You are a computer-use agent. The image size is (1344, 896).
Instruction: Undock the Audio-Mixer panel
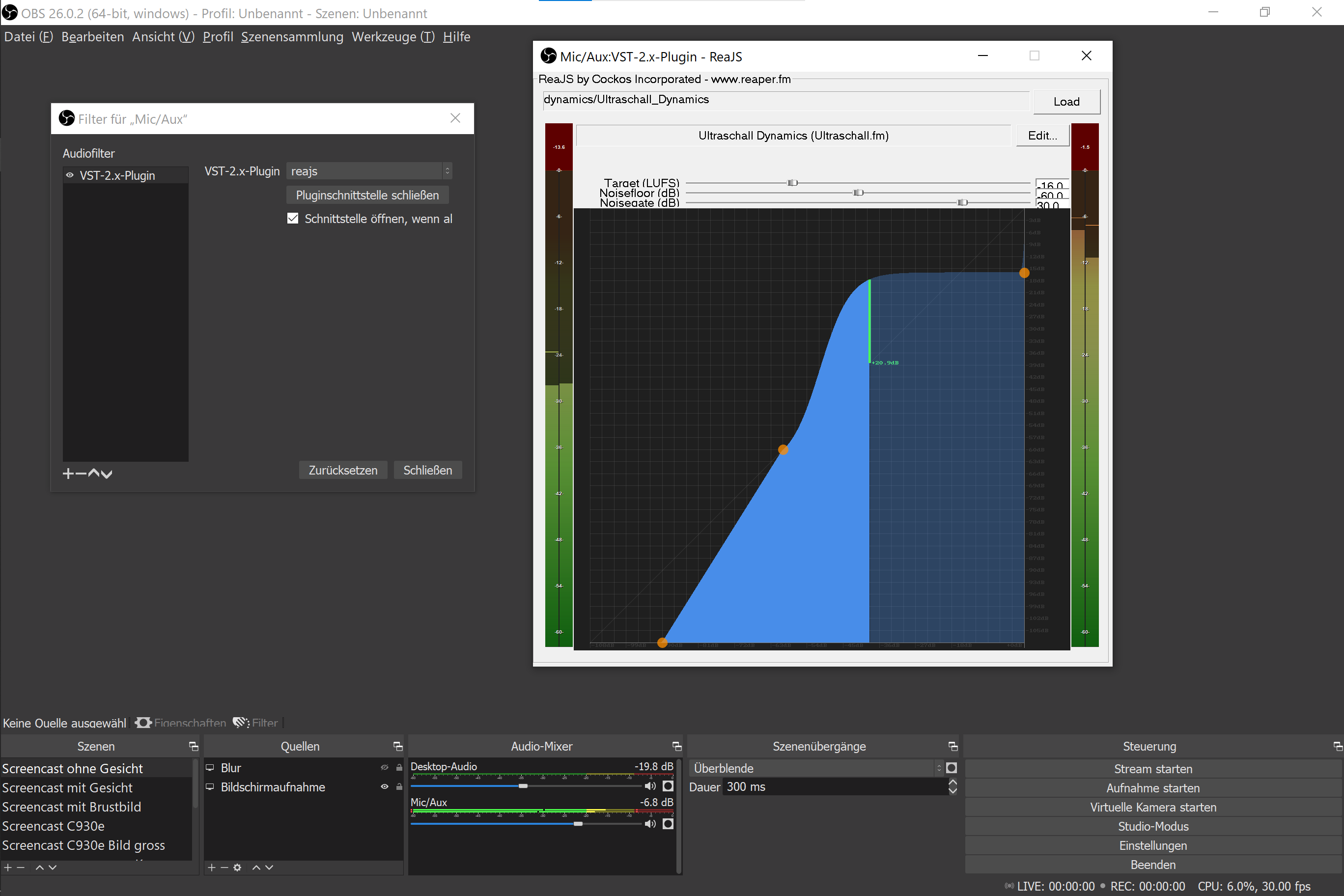(x=677, y=746)
